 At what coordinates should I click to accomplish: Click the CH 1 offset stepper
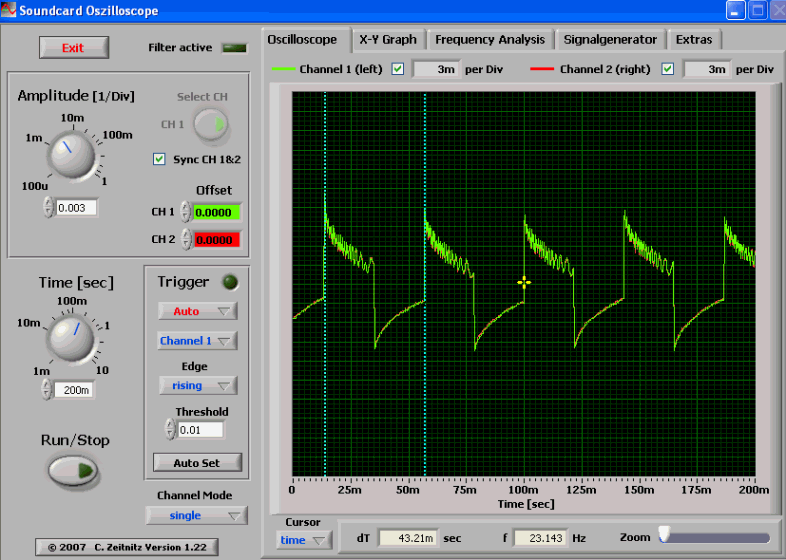point(185,212)
